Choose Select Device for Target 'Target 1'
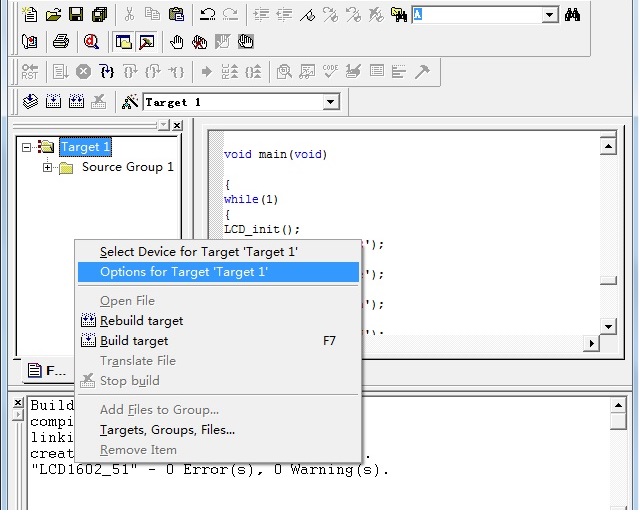The width and height of the screenshot is (640, 524). [198, 252]
